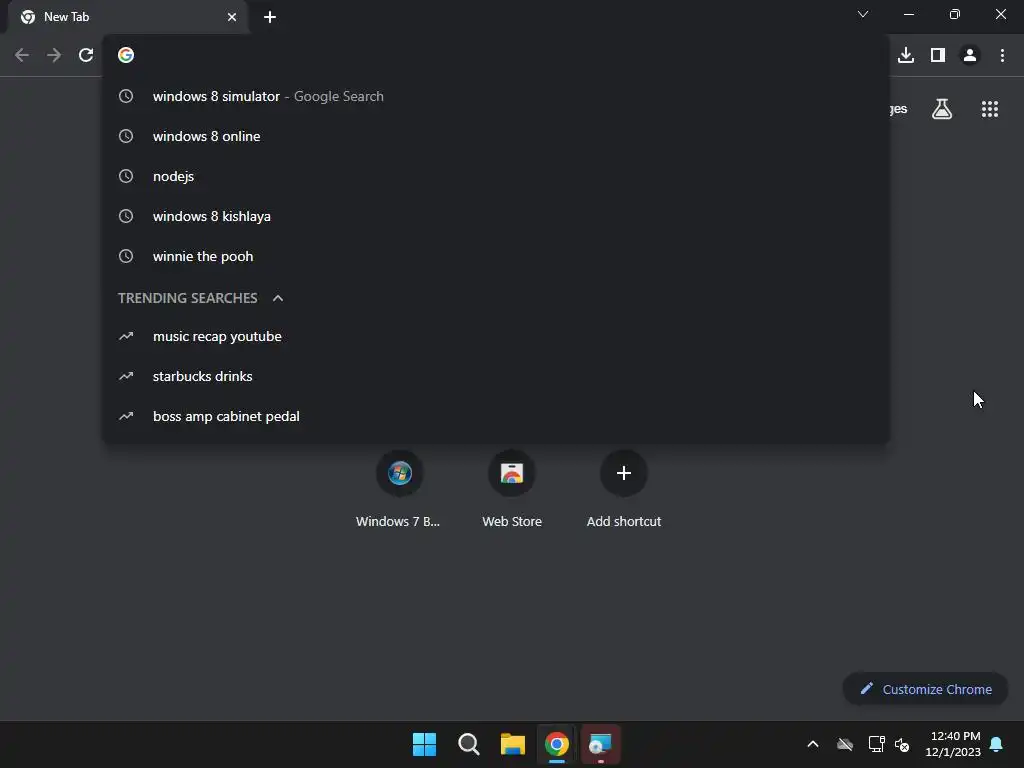Click the Customize Chrome button
The image size is (1024, 768).
pos(925,689)
